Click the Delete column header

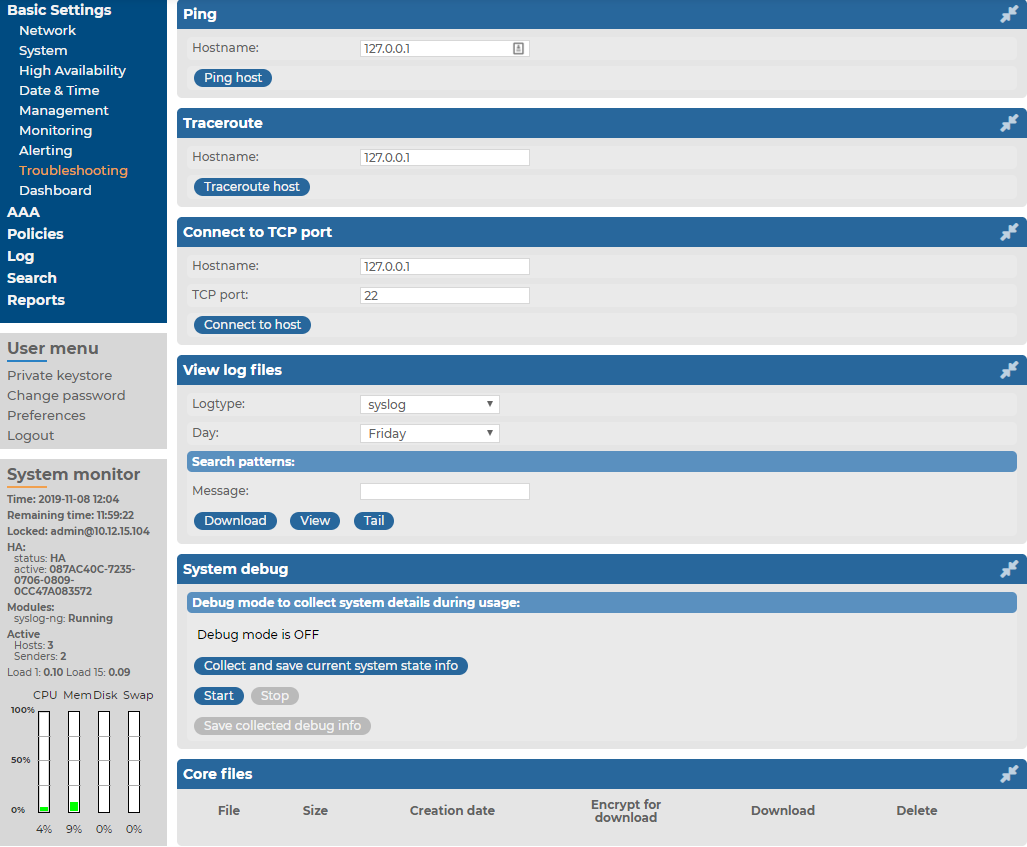916,811
